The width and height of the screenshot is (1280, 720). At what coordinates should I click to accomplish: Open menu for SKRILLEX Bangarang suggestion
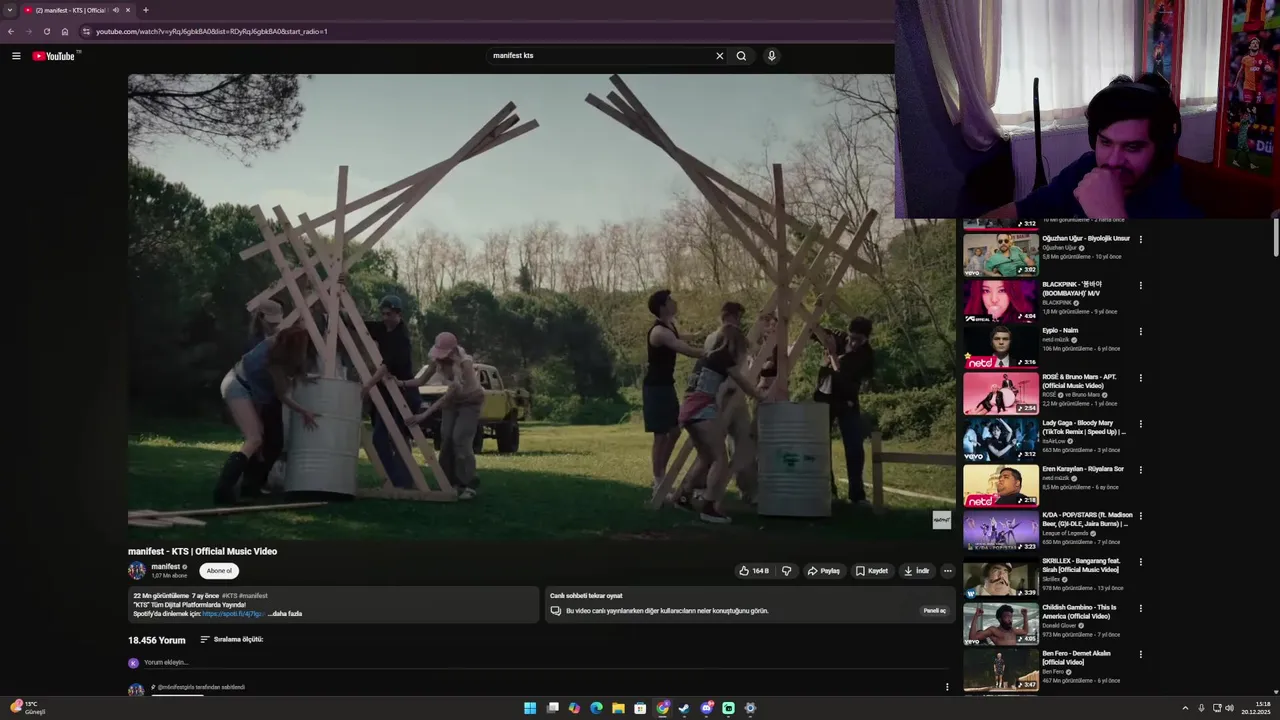pyautogui.click(x=1140, y=562)
